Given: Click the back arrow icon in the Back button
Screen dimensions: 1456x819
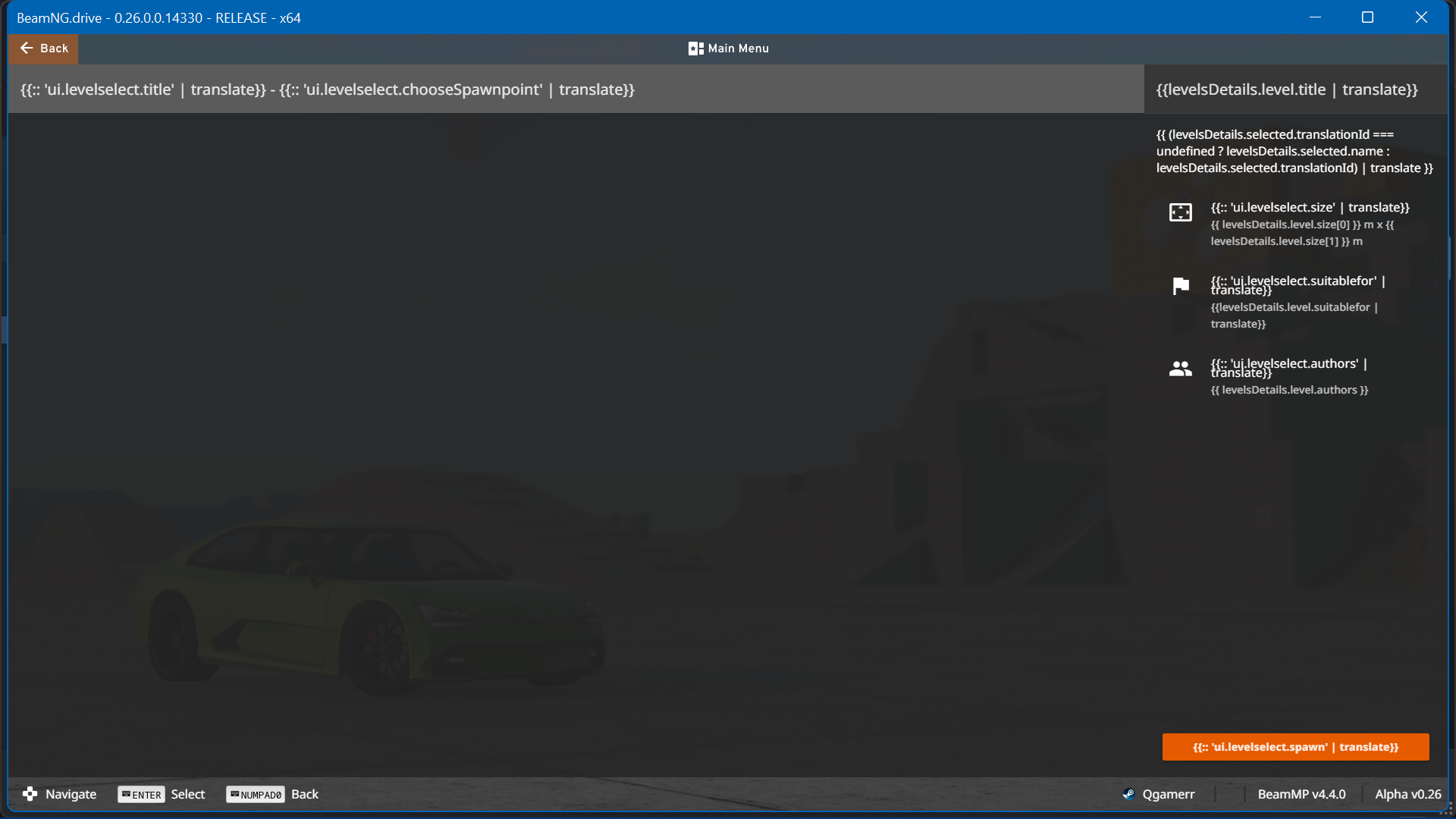Looking at the screenshot, I should 27,48.
